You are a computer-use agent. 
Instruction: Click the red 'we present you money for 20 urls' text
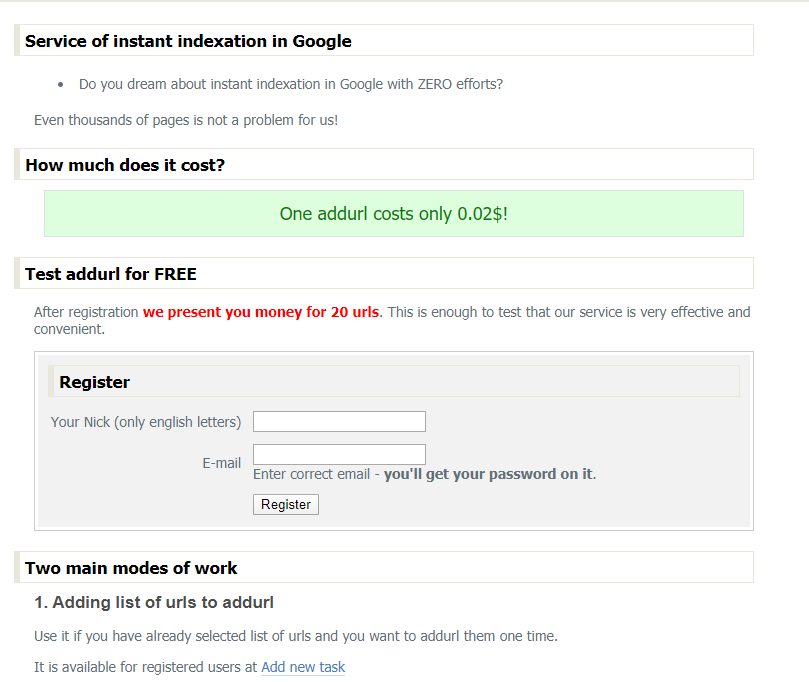click(261, 312)
